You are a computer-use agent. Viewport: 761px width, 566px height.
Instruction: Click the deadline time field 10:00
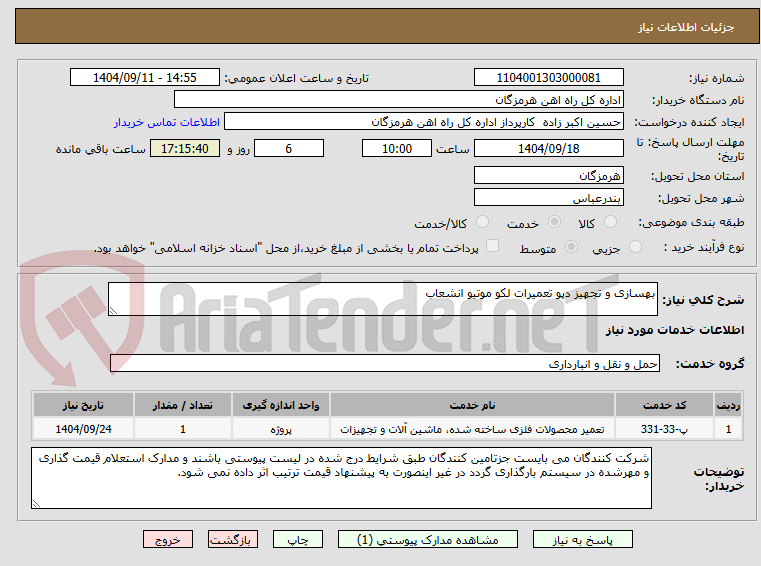397,148
